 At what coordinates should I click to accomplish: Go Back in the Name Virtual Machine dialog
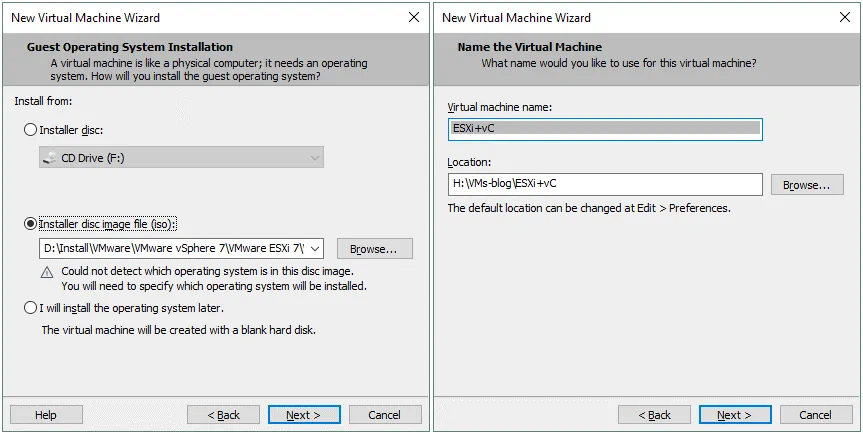[654, 415]
